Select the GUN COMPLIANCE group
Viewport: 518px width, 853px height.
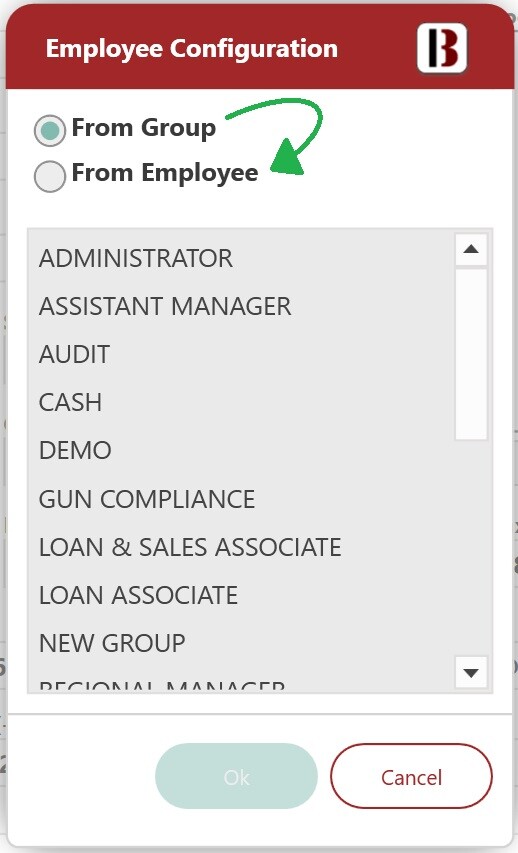(x=242, y=499)
